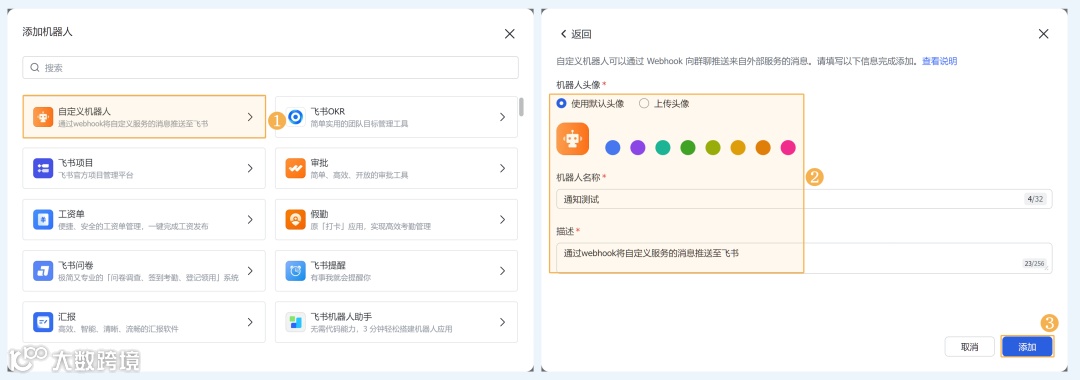Expand 工资单 chevron

tap(250, 220)
